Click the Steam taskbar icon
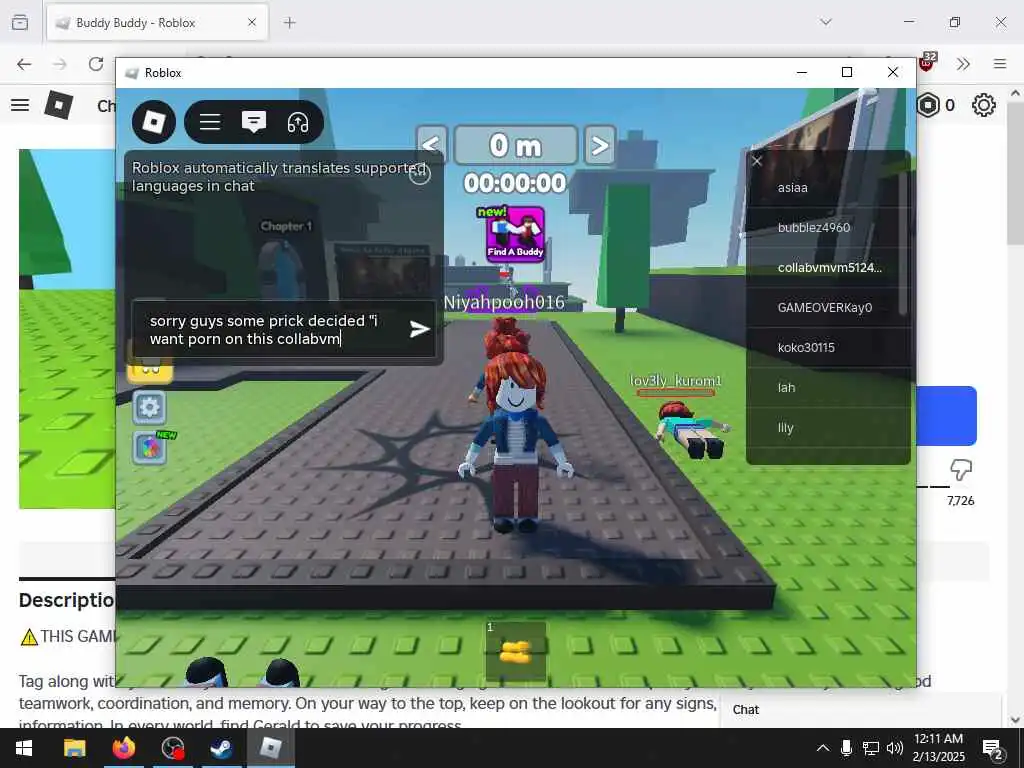 [221, 748]
